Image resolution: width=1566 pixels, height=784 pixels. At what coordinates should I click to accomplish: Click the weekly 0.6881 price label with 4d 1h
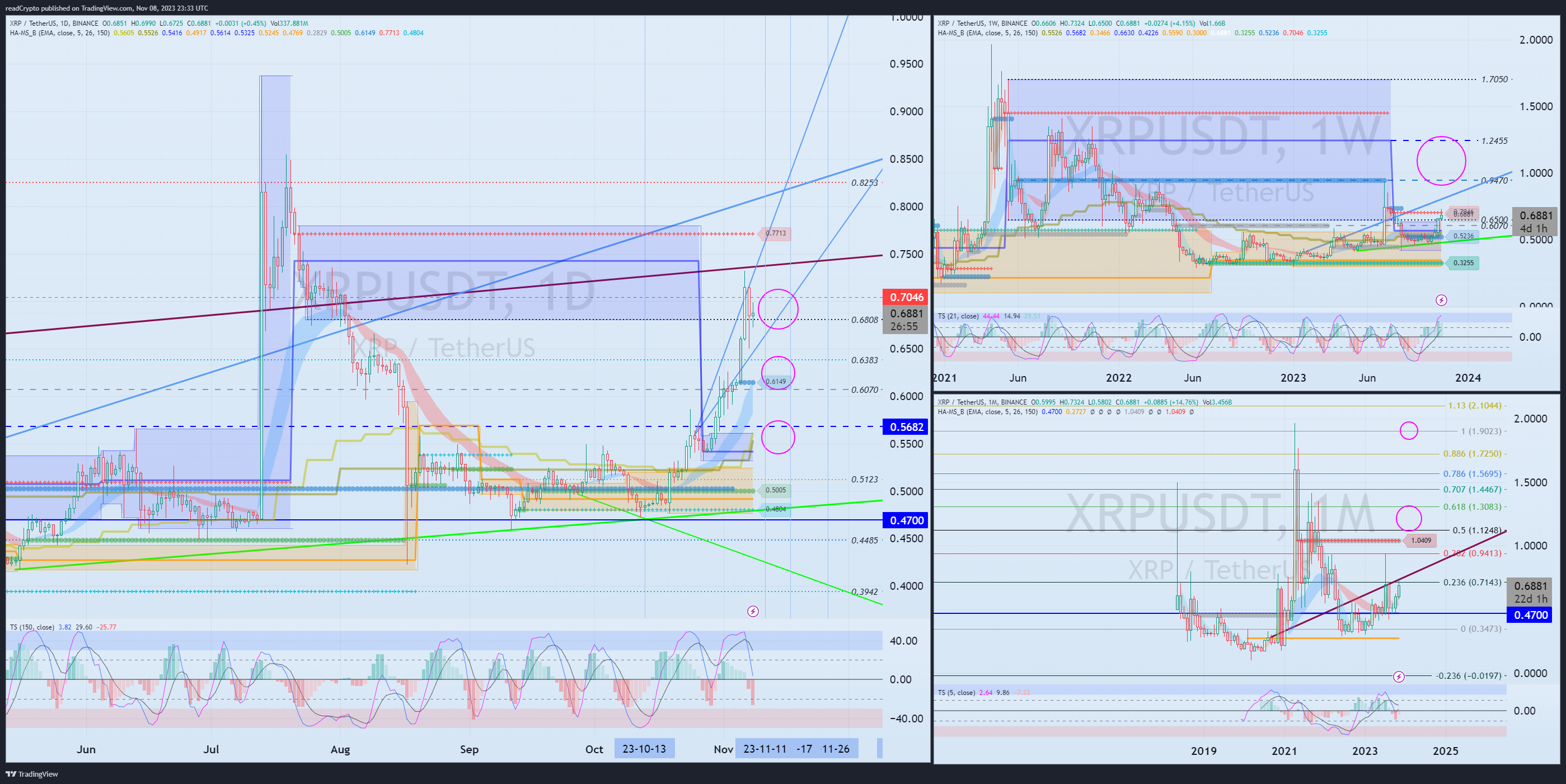(x=1535, y=221)
